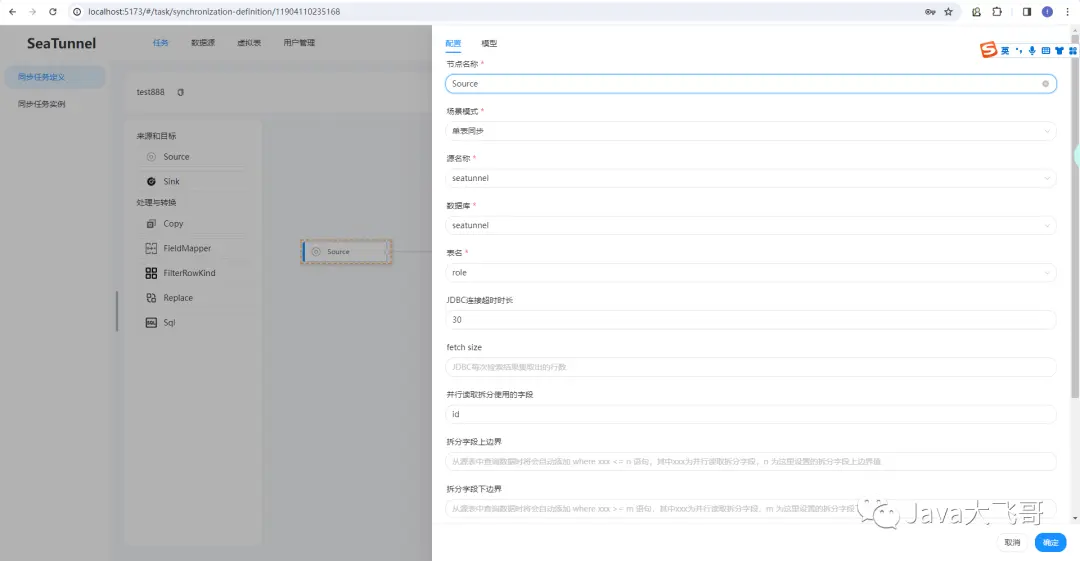Click the FieldMapper transform icon
Image resolution: width=1080 pixels, height=561 pixels.
pyautogui.click(x=152, y=248)
